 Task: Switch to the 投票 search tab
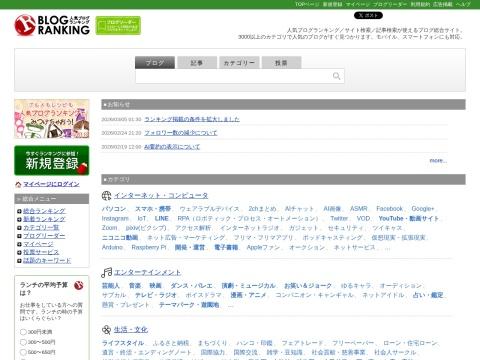coord(281,63)
